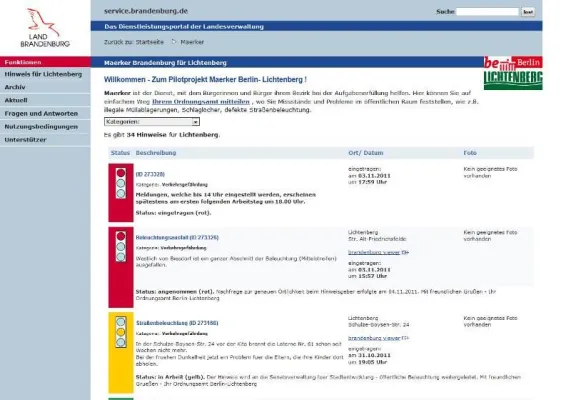The width and height of the screenshot is (571, 400).
Task: Click the traffic light icon for Beleuchtungsausfall entry
Action: point(121,247)
